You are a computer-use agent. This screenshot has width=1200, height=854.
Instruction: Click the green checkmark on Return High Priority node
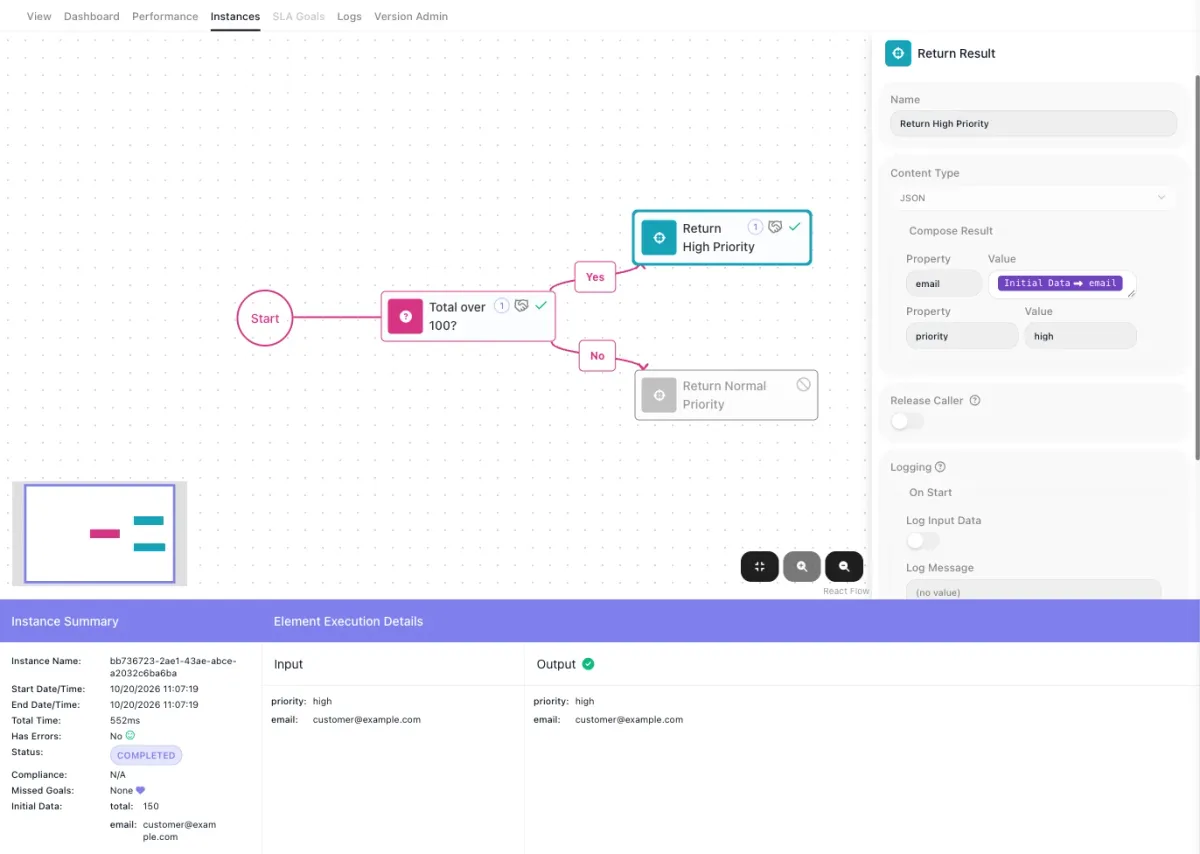coord(795,227)
